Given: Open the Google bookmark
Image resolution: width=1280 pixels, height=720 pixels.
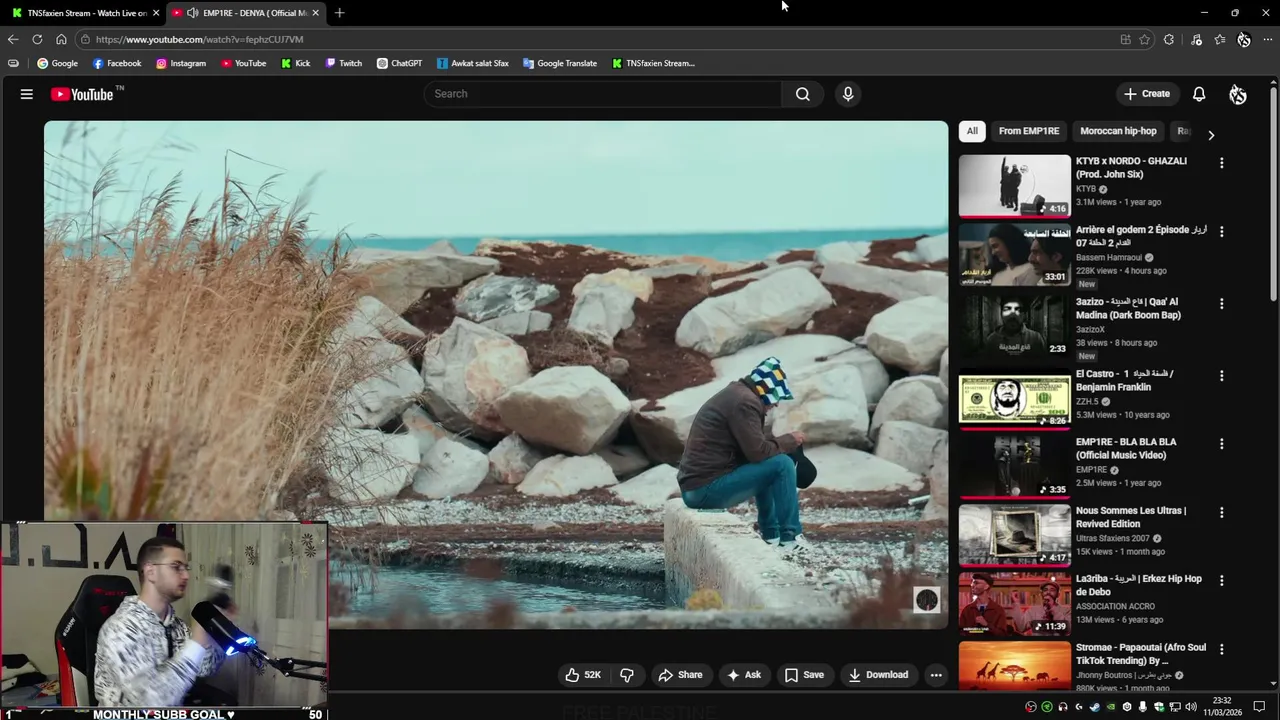Looking at the screenshot, I should [x=57, y=63].
